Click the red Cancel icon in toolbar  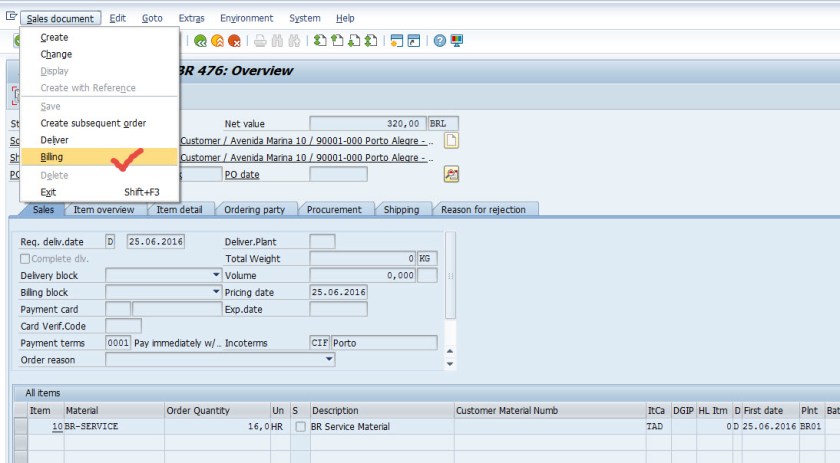234,41
